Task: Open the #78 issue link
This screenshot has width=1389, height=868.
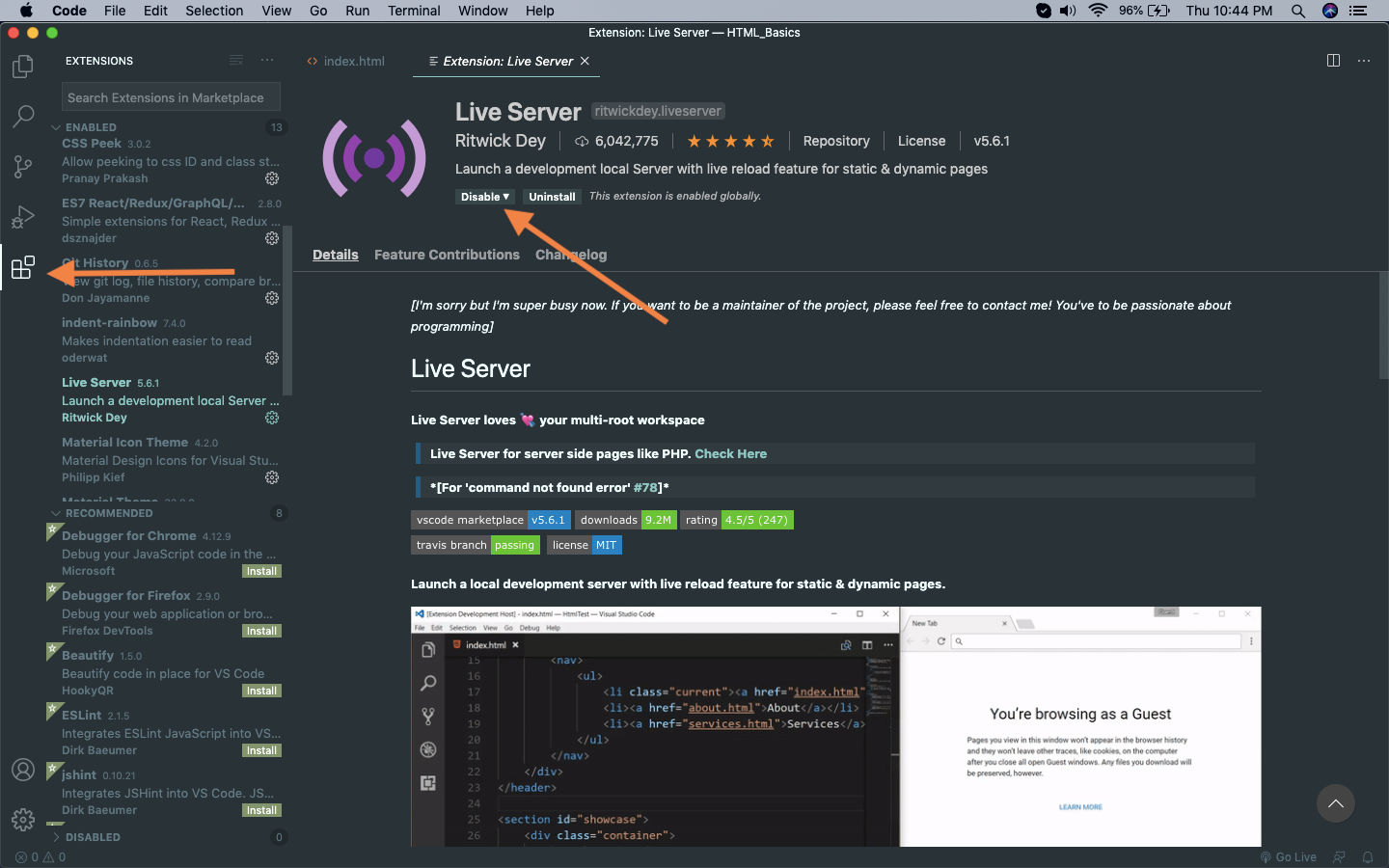Action: (645, 487)
